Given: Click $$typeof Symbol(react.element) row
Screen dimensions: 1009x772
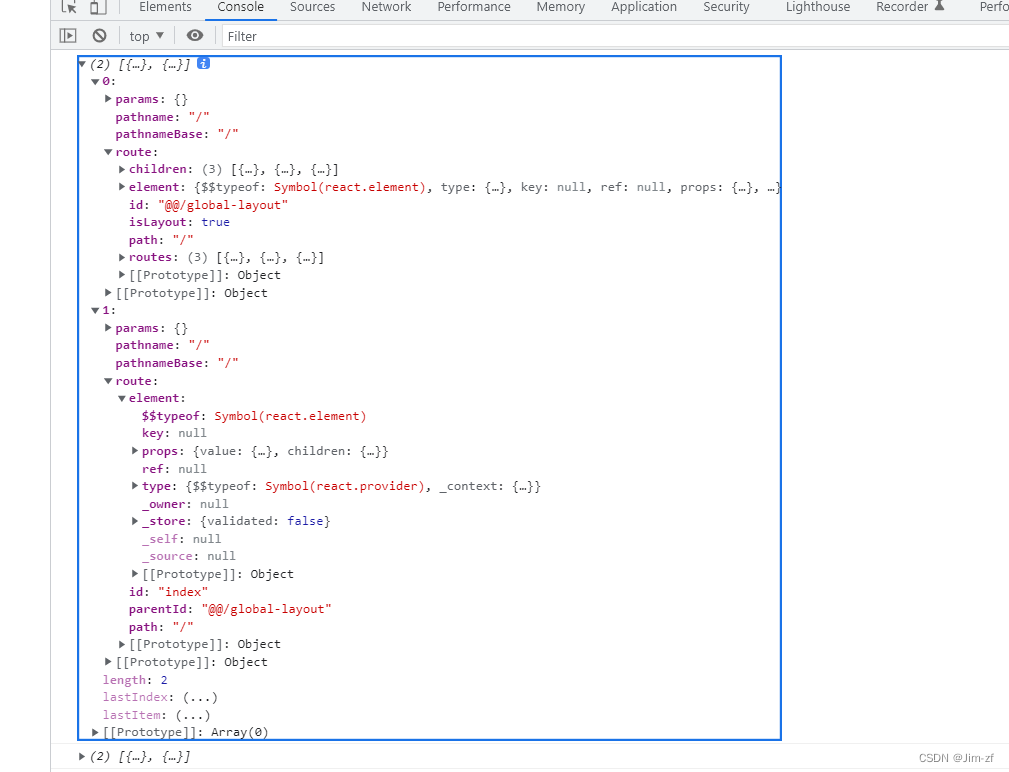Looking at the screenshot, I should (254, 416).
